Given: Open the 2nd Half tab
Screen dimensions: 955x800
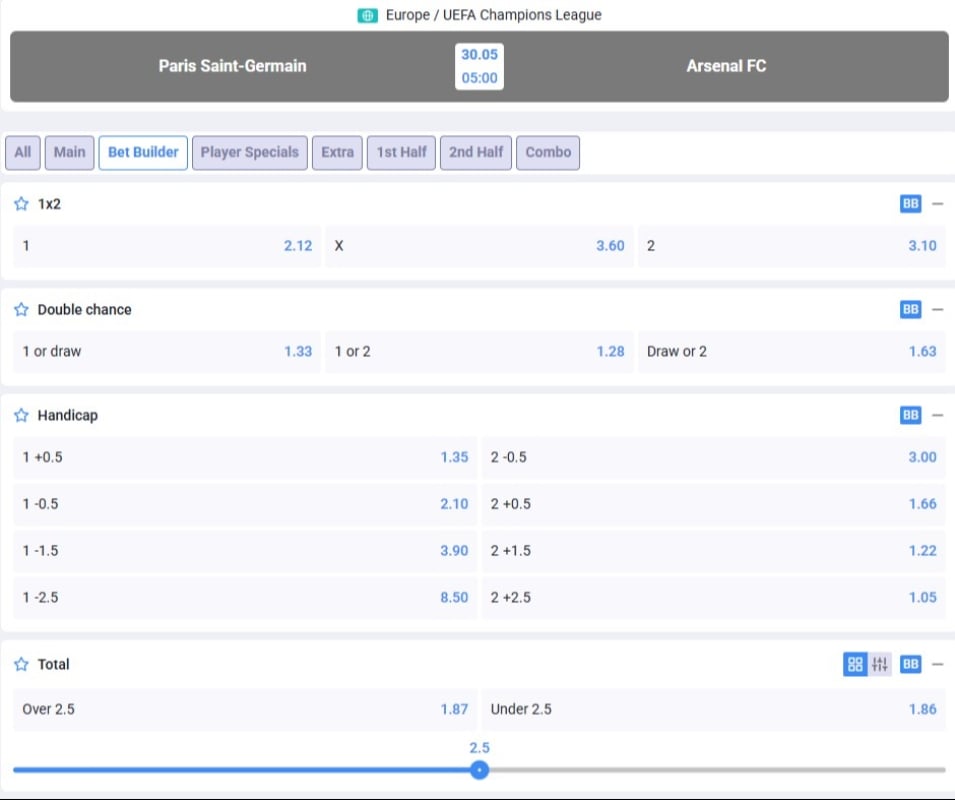Looking at the screenshot, I should click(x=476, y=152).
